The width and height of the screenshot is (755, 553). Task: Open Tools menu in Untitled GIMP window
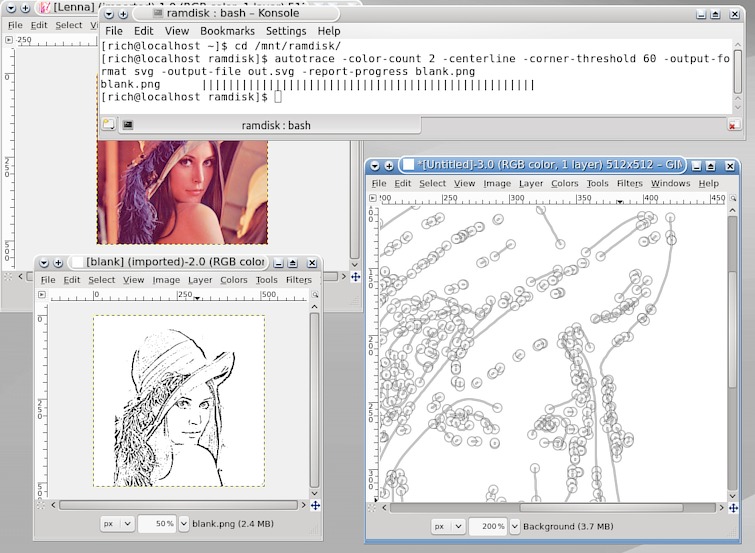(x=597, y=184)
